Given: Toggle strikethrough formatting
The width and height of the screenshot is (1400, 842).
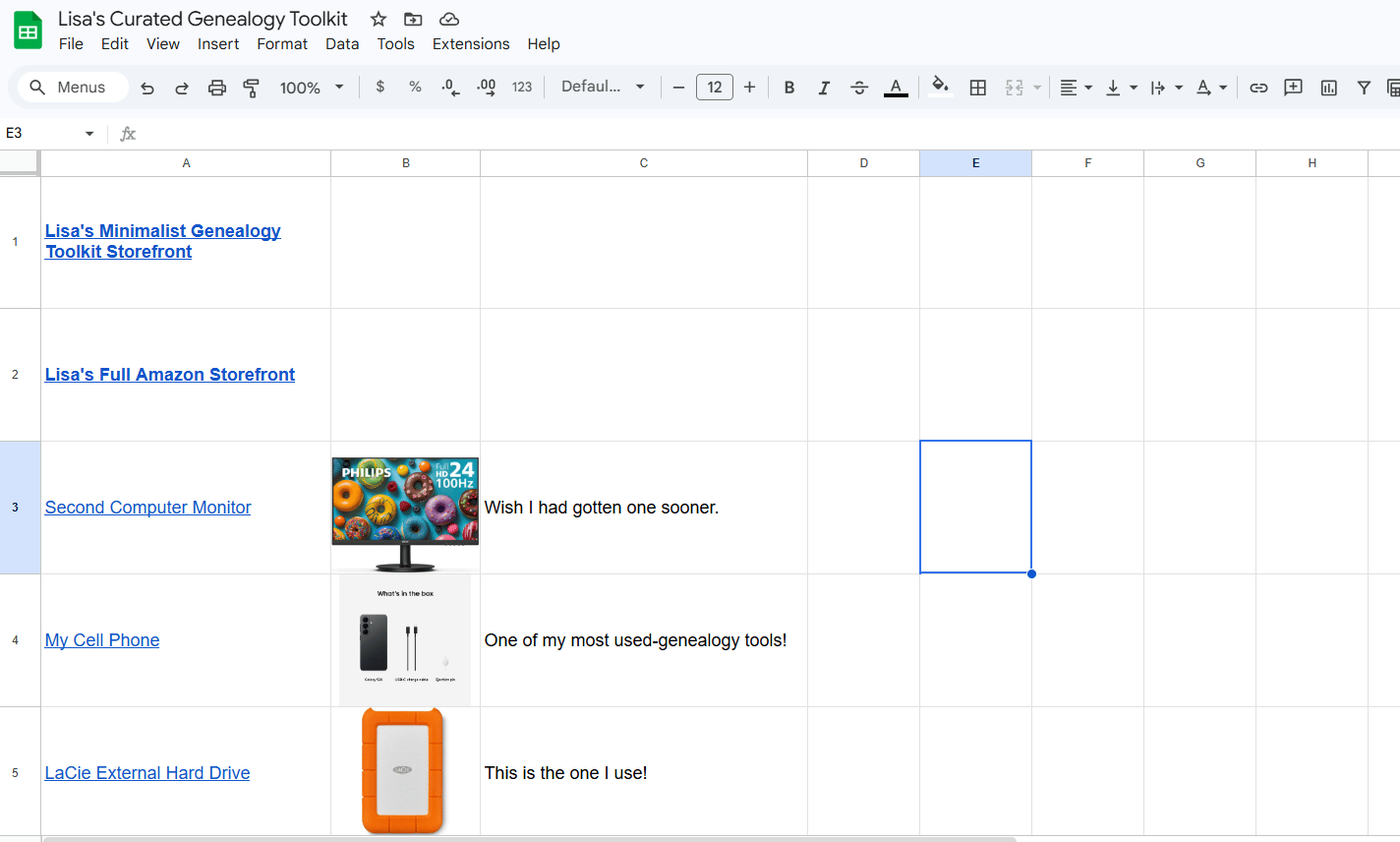Looking at the screenshot, I should click(859, 88).
